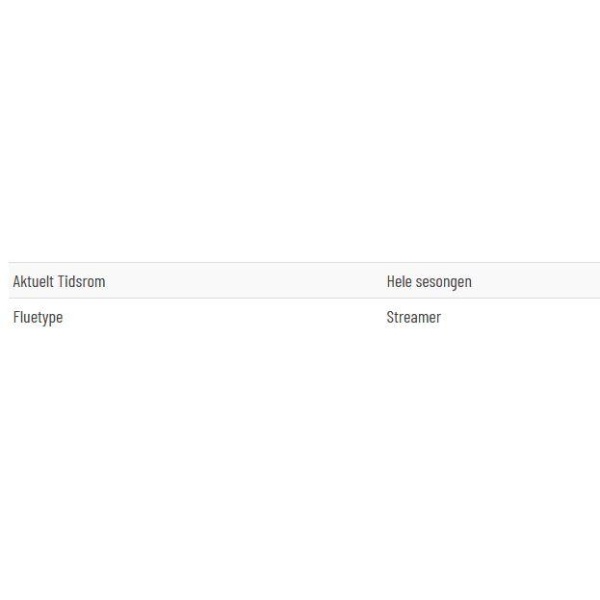The height and width of the screenshot is (600, 600).
Task: Click the gray shaded Aktuelt Tidsrom row
Action: coord(304,280)
